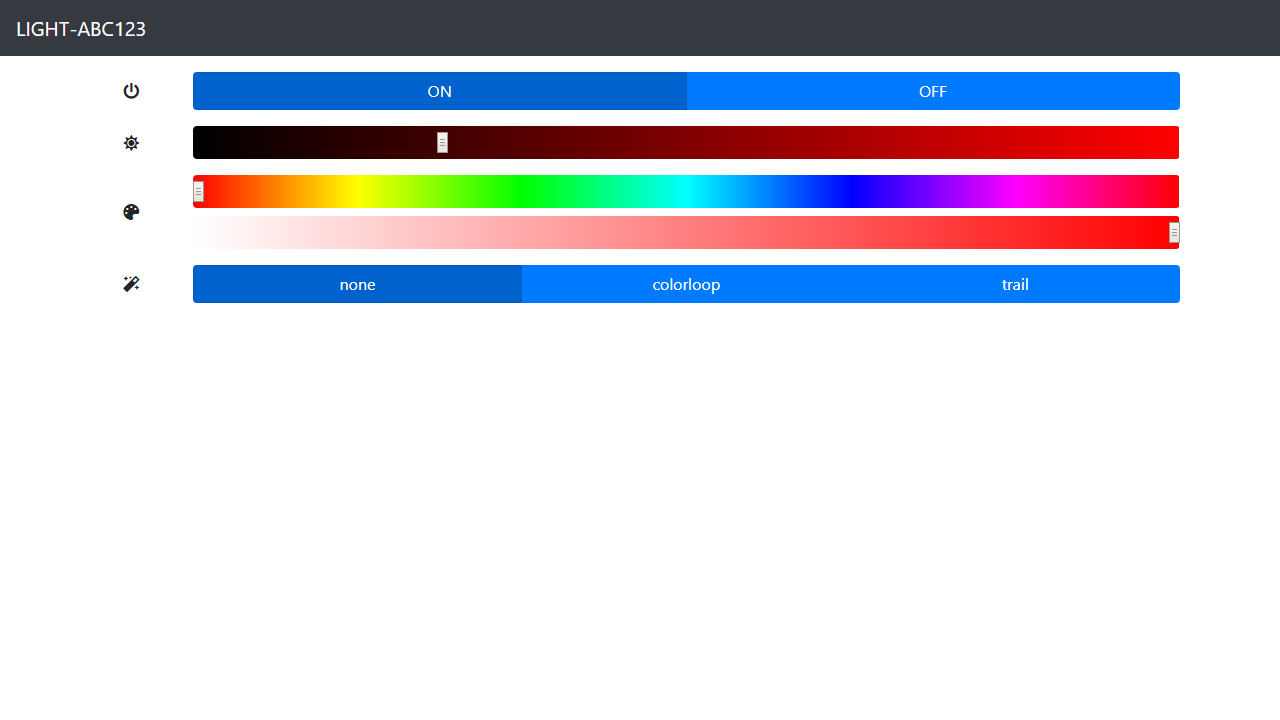Enable the colorloop effect
Screen dimensions: 1280x720
(686, 284)
